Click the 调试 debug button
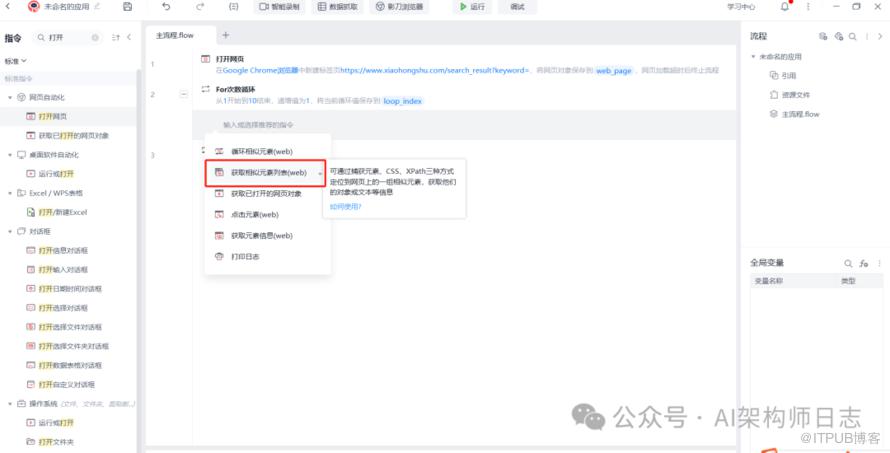 click(517, 6)
